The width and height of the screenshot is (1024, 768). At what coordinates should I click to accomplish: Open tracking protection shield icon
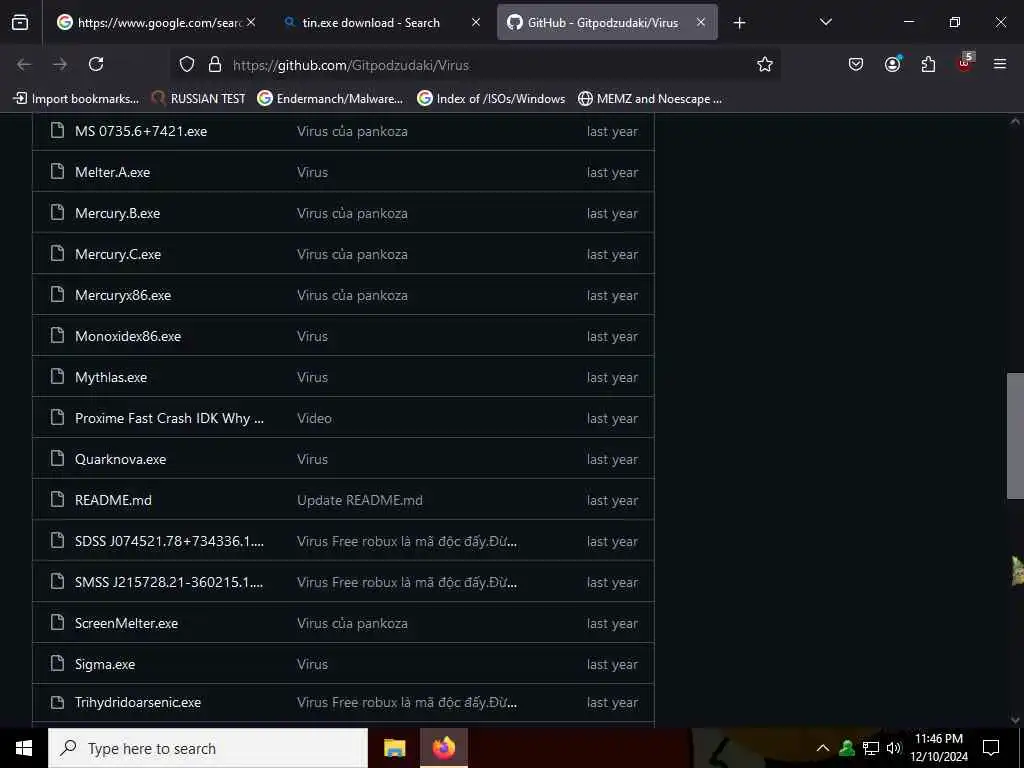(187, 65)
